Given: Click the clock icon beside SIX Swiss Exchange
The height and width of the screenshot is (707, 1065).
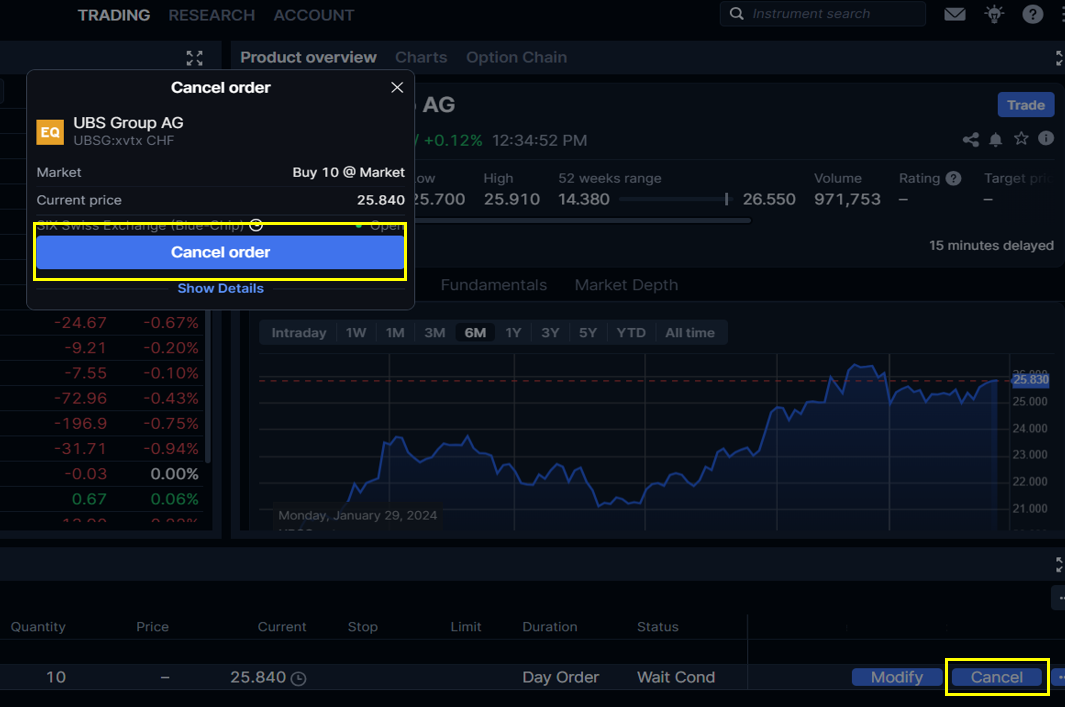Looking at the screenshot, I should pyautogui.click(x=256, y=225).
